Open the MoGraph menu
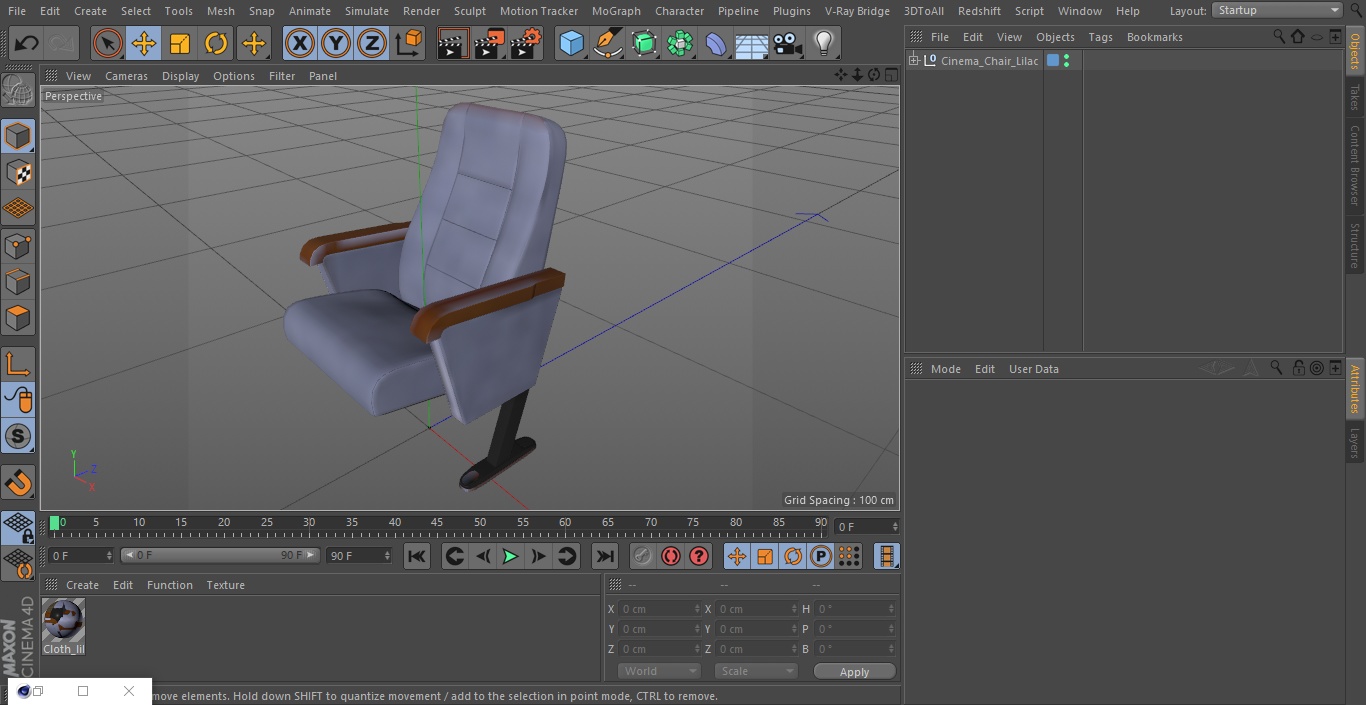This screenshot has height=705, width=1366. tap(616, 11)
